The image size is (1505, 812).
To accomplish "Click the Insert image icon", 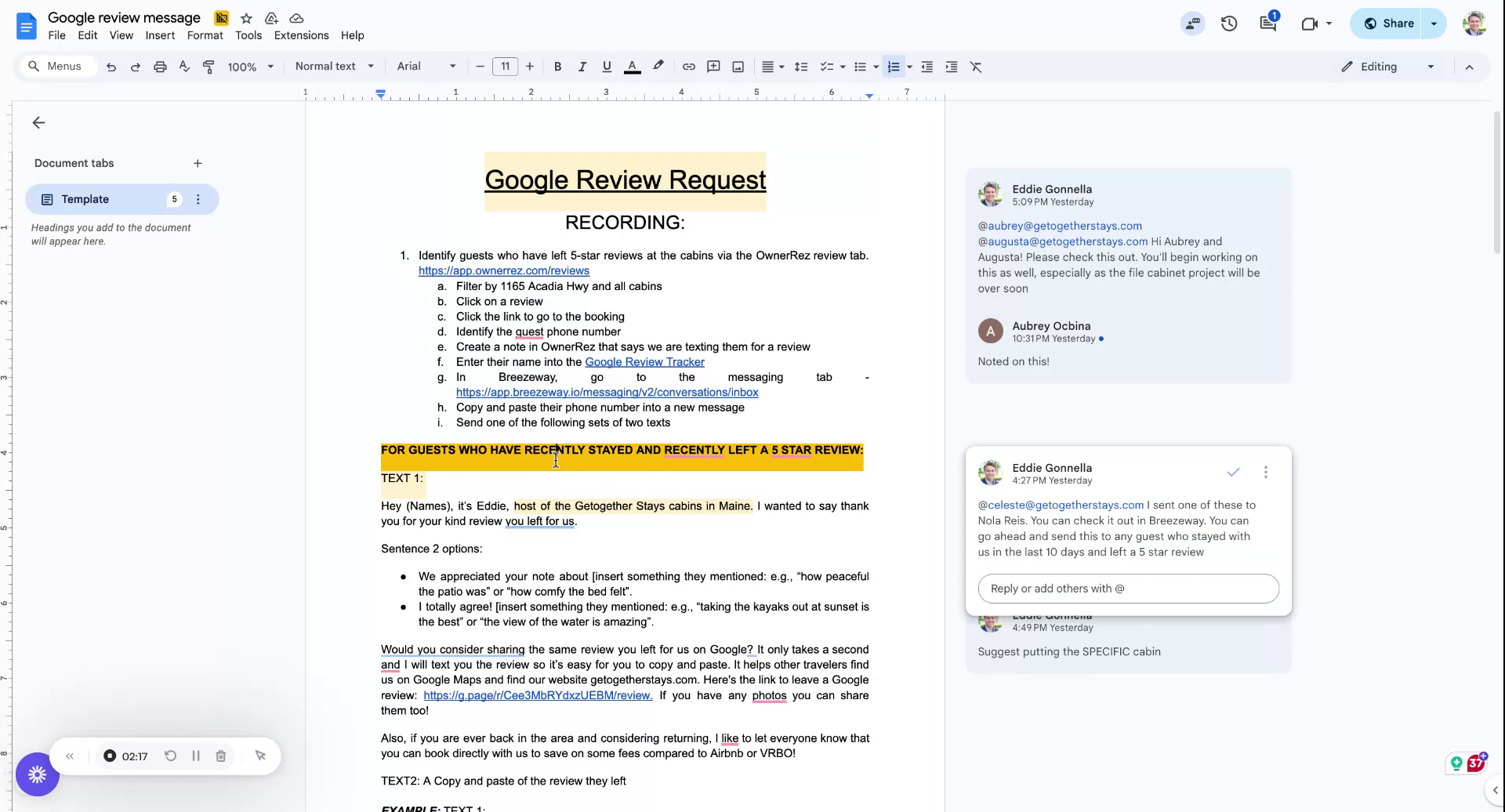I will (x=738, y=67).
